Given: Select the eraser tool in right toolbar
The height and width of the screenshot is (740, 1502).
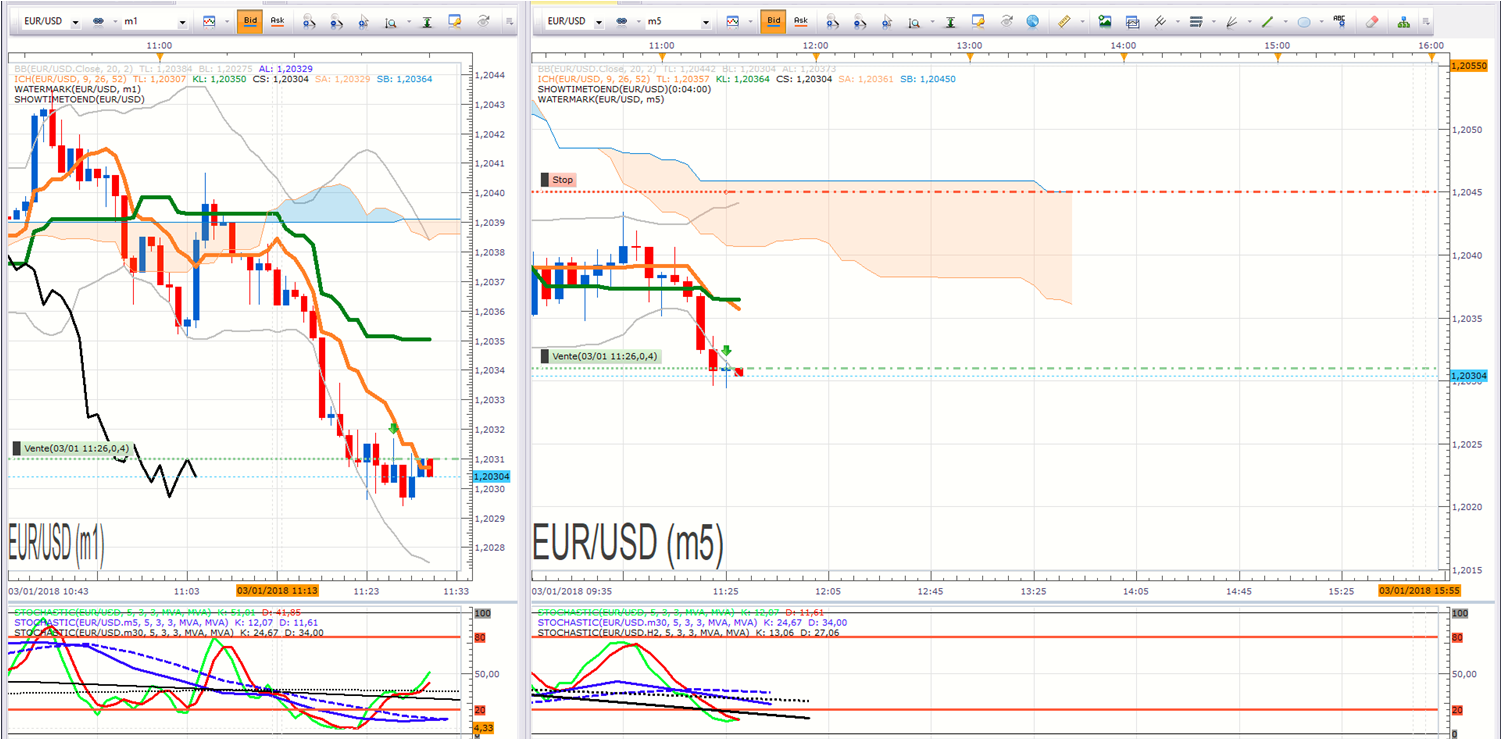Looking at the screenshot, I should tap(1372, 21).
